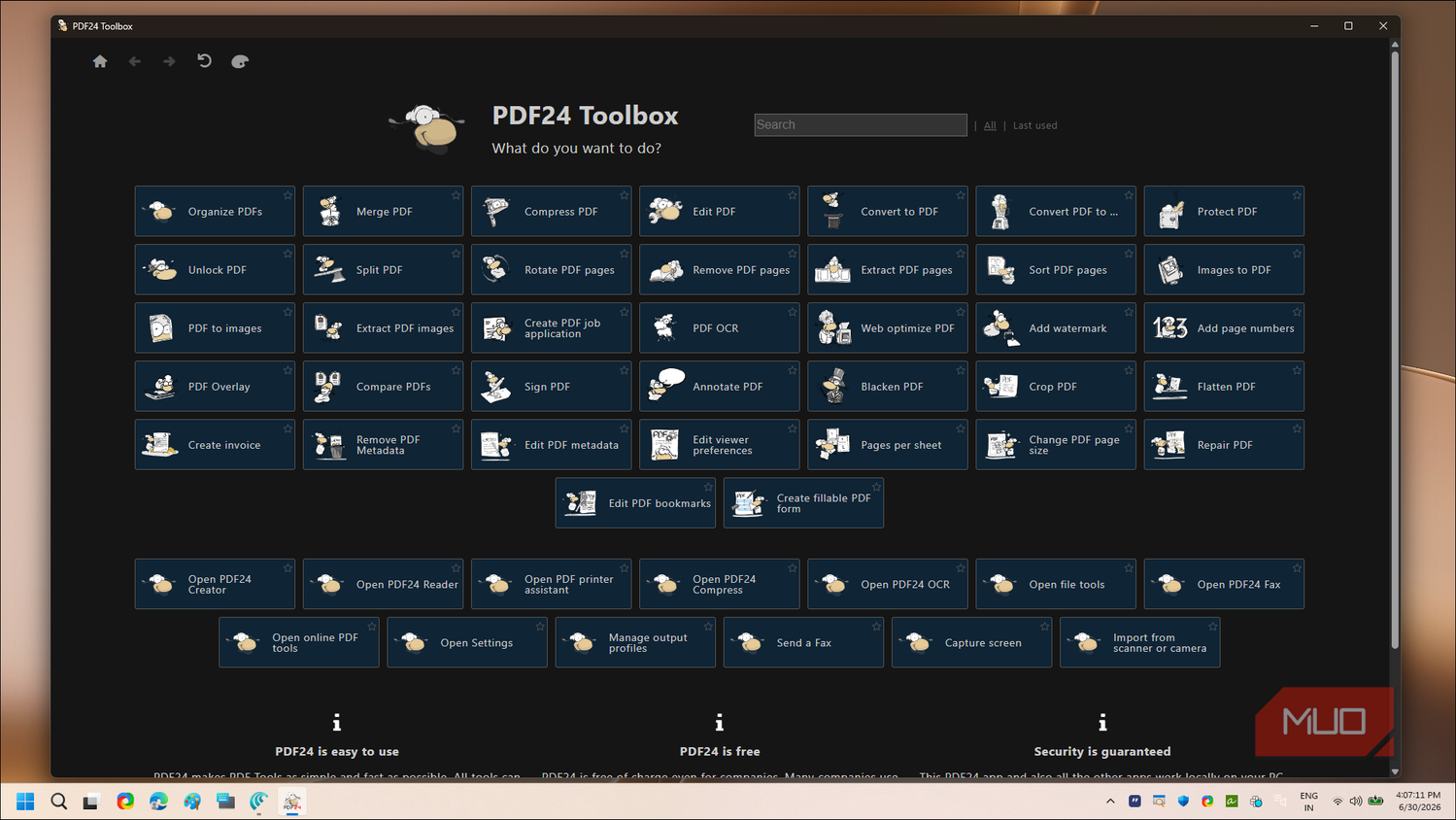Switch to PDF24 taskbar icon
This screenshot has width=1456, height=820.
point(292,802)
